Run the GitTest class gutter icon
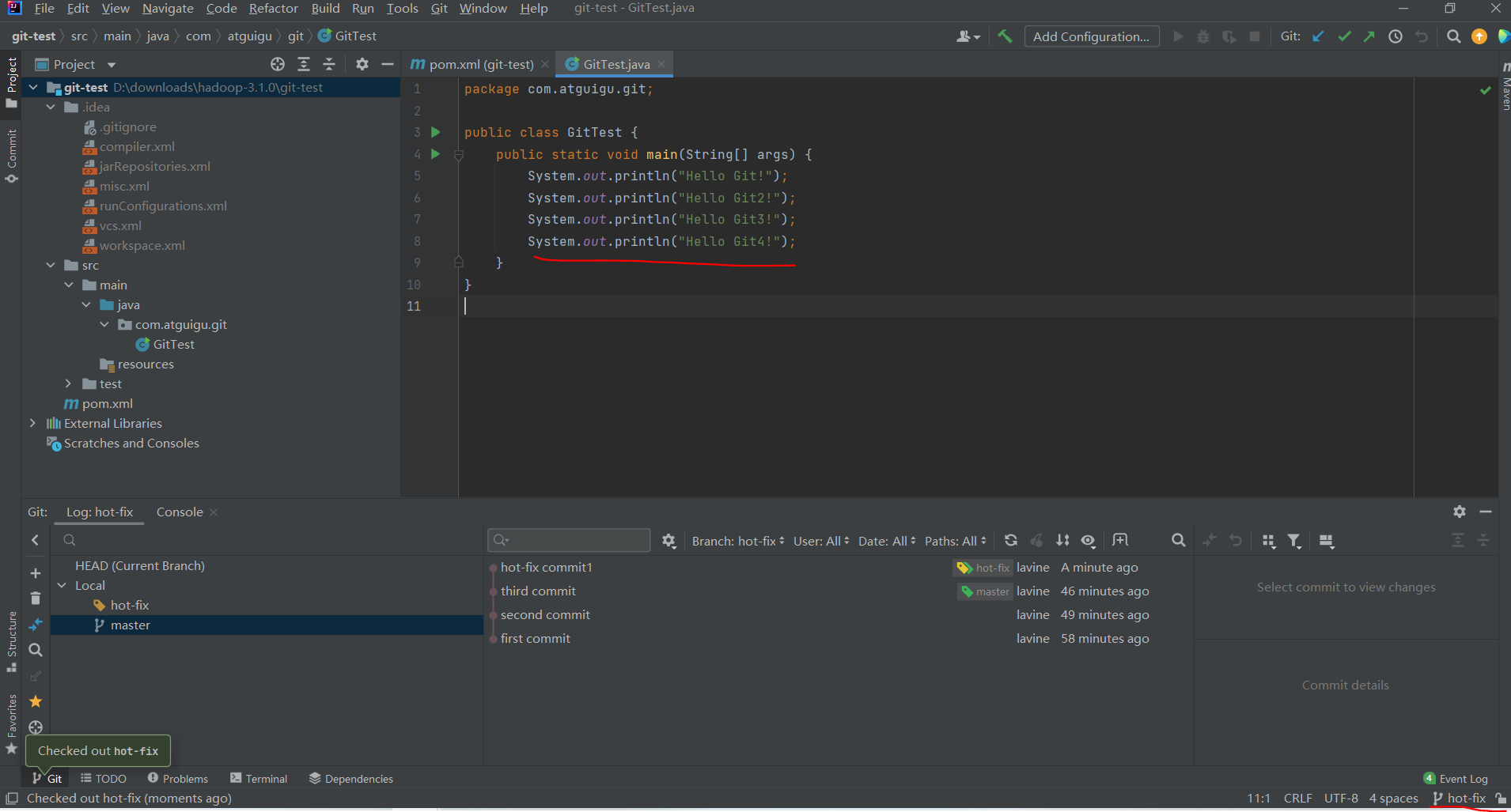Image resolution: width=1511 pixels, height=812 pixels. 435,132
